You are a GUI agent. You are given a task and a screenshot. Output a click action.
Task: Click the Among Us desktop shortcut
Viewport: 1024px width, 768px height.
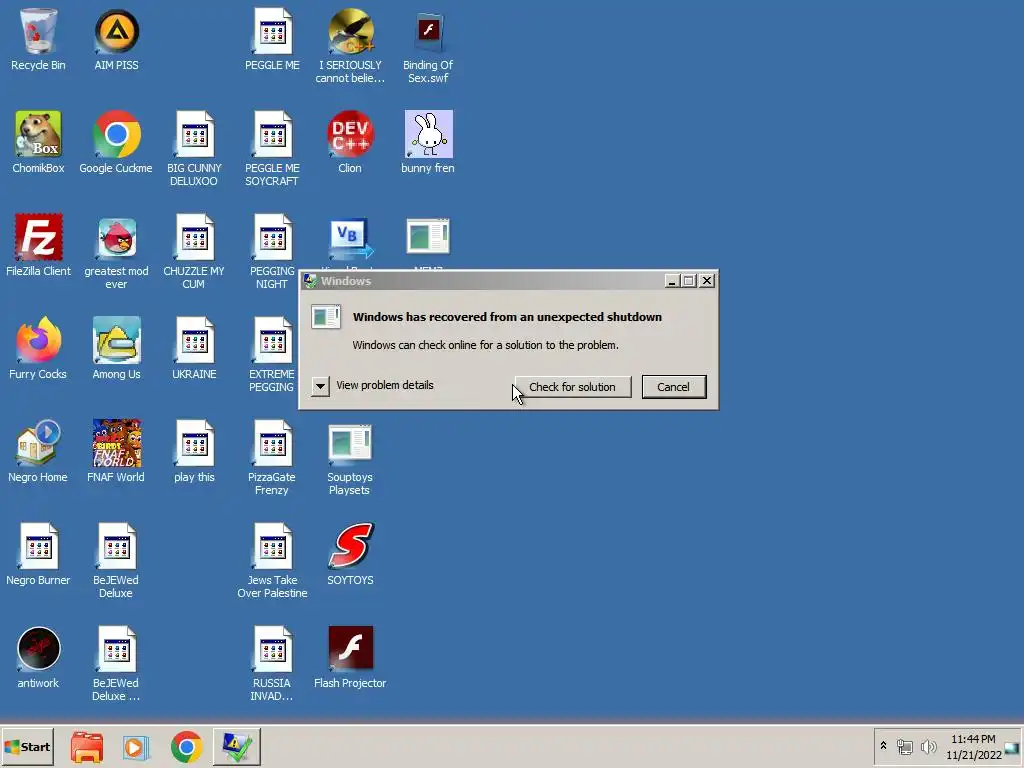click(x=116, y=349)
